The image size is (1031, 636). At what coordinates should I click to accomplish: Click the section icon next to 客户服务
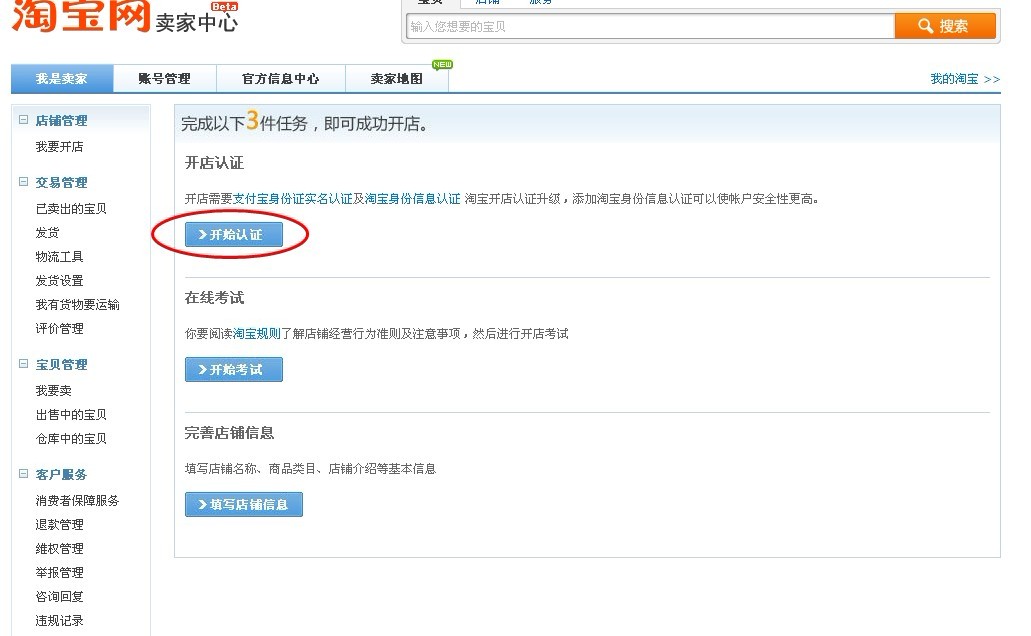pos(22,474)
